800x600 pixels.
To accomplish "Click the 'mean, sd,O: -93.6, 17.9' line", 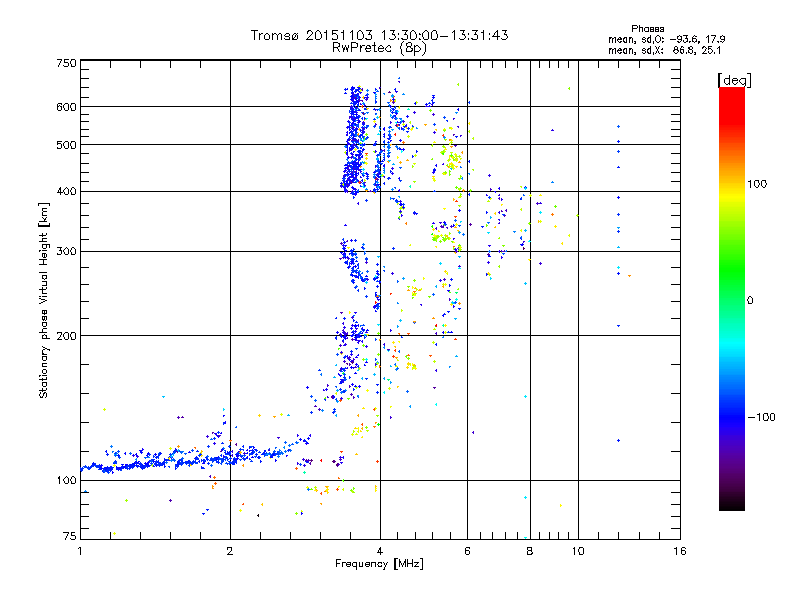I will [666, 39].
